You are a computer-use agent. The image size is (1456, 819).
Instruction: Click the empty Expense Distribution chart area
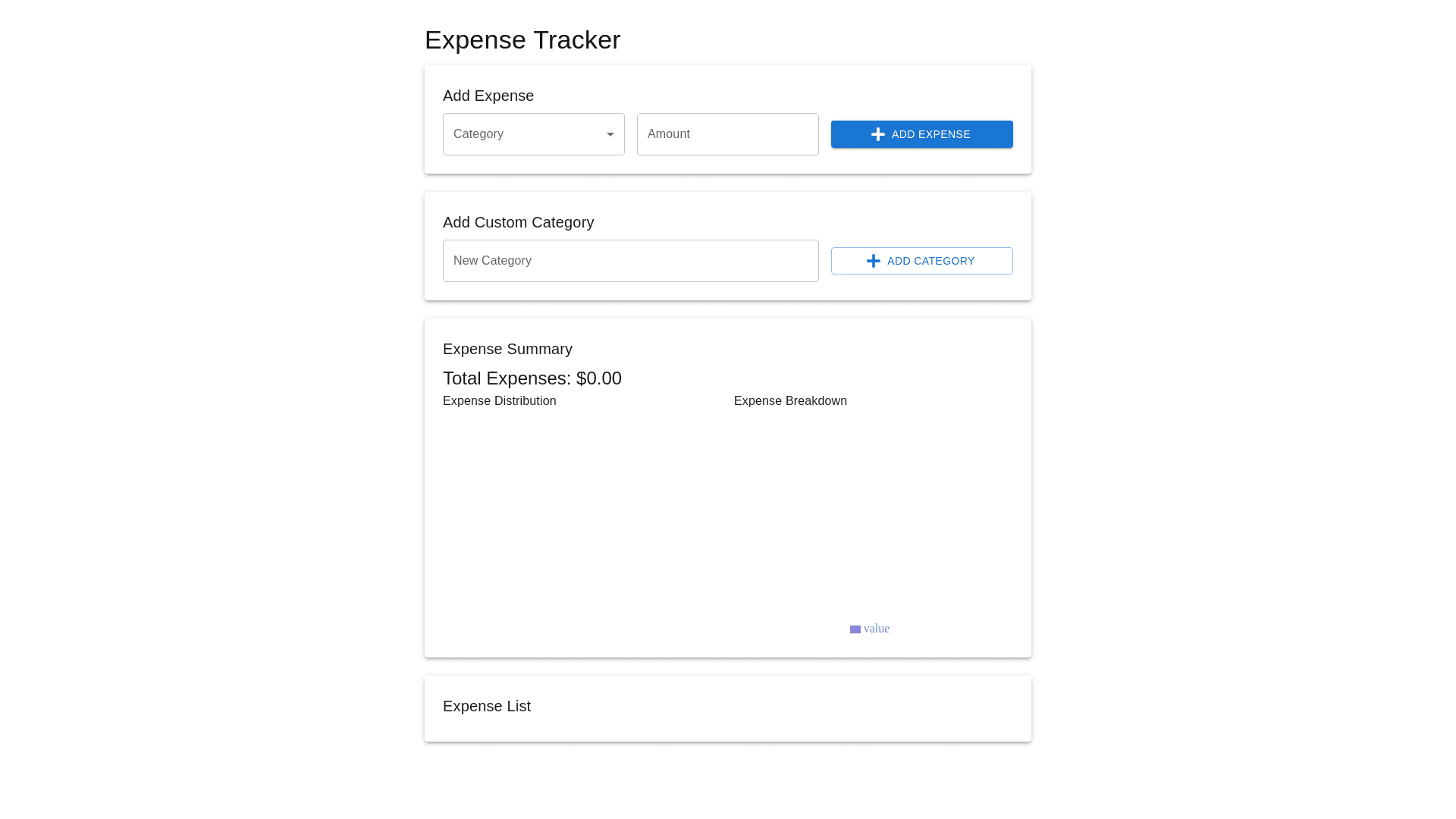582,523
